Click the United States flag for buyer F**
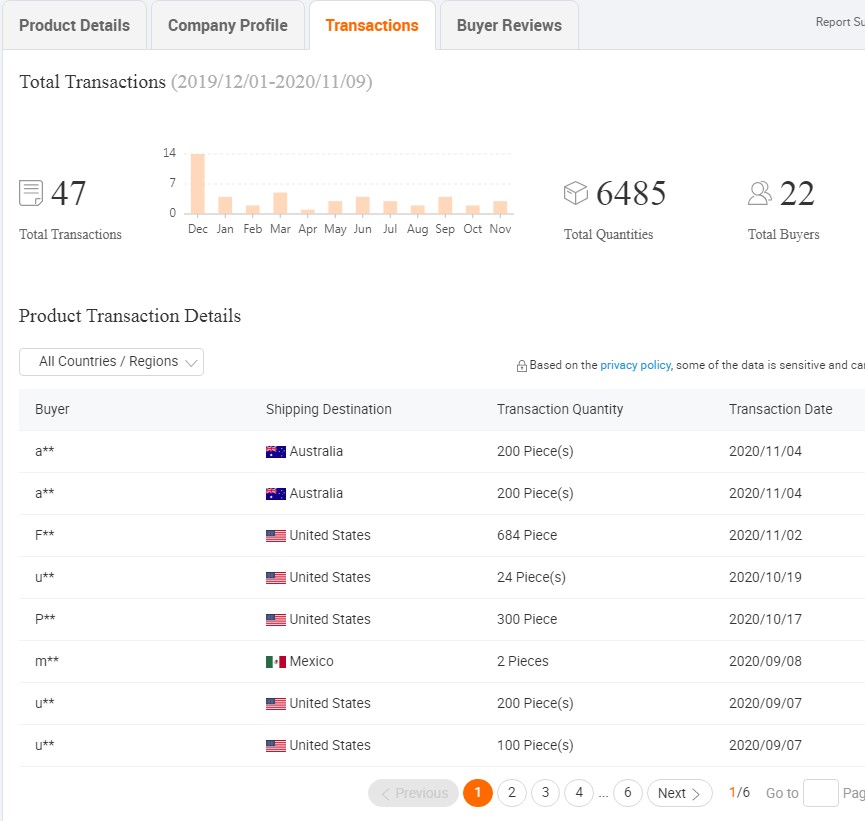 click(x=276, y=536)
